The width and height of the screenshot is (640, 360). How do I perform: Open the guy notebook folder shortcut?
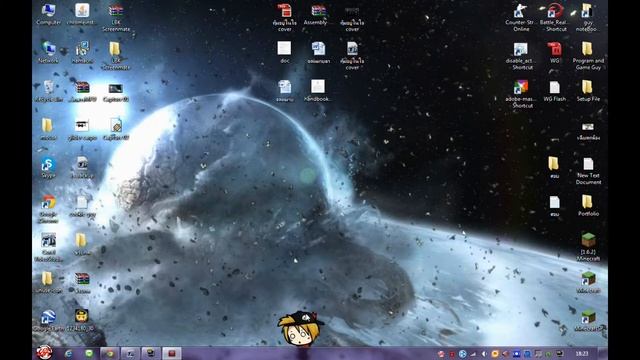tap(587, 17)
